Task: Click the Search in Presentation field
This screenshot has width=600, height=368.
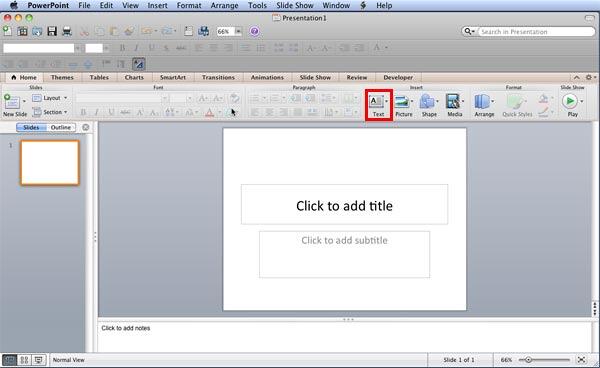Action: (536, 31)
